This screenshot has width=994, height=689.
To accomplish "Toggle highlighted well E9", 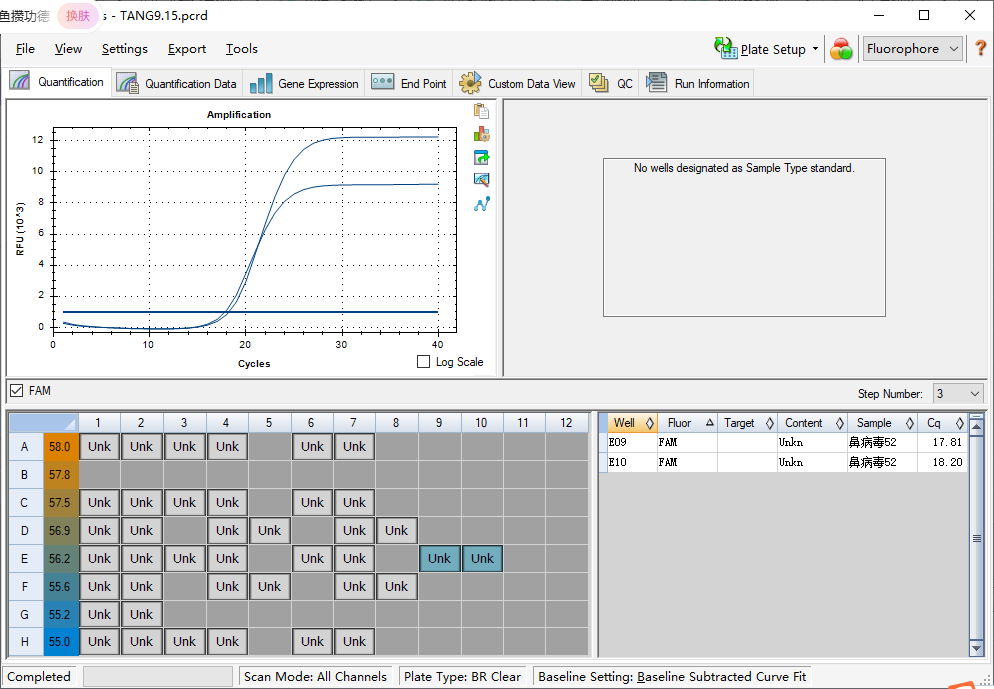I will coord(439,558).
